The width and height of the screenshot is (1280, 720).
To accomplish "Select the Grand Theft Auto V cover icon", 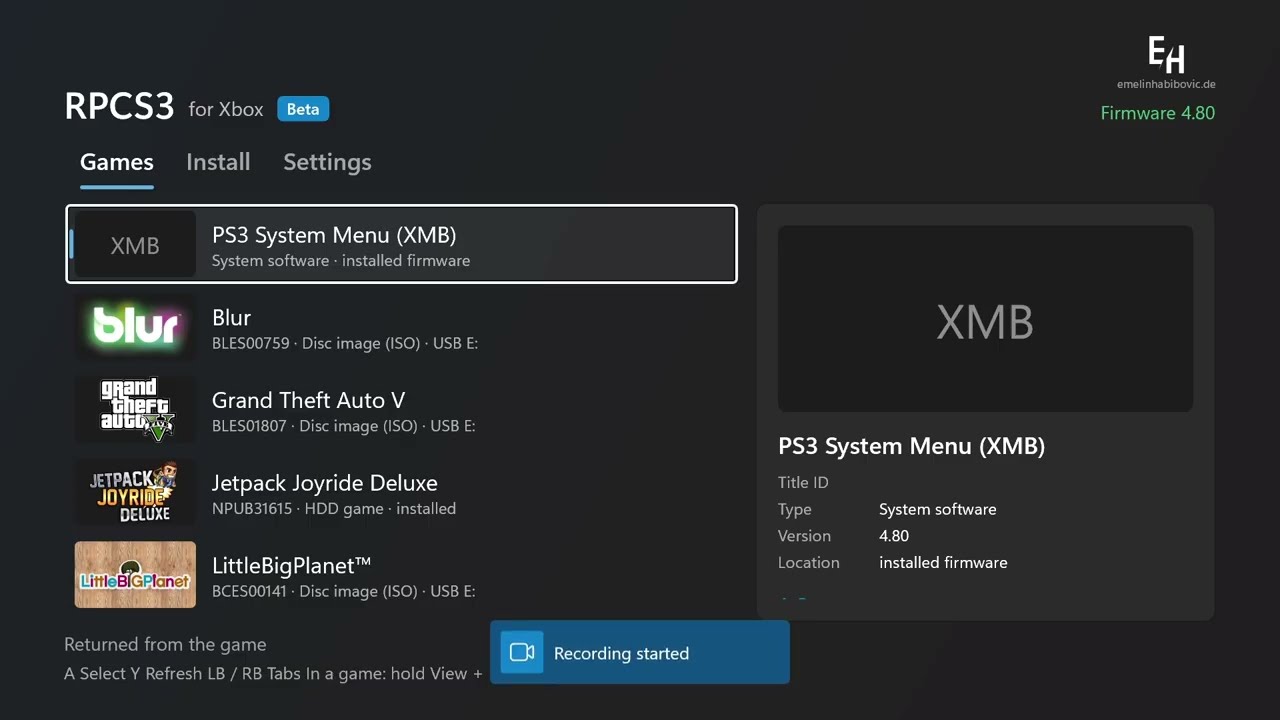I will [135, 410].
